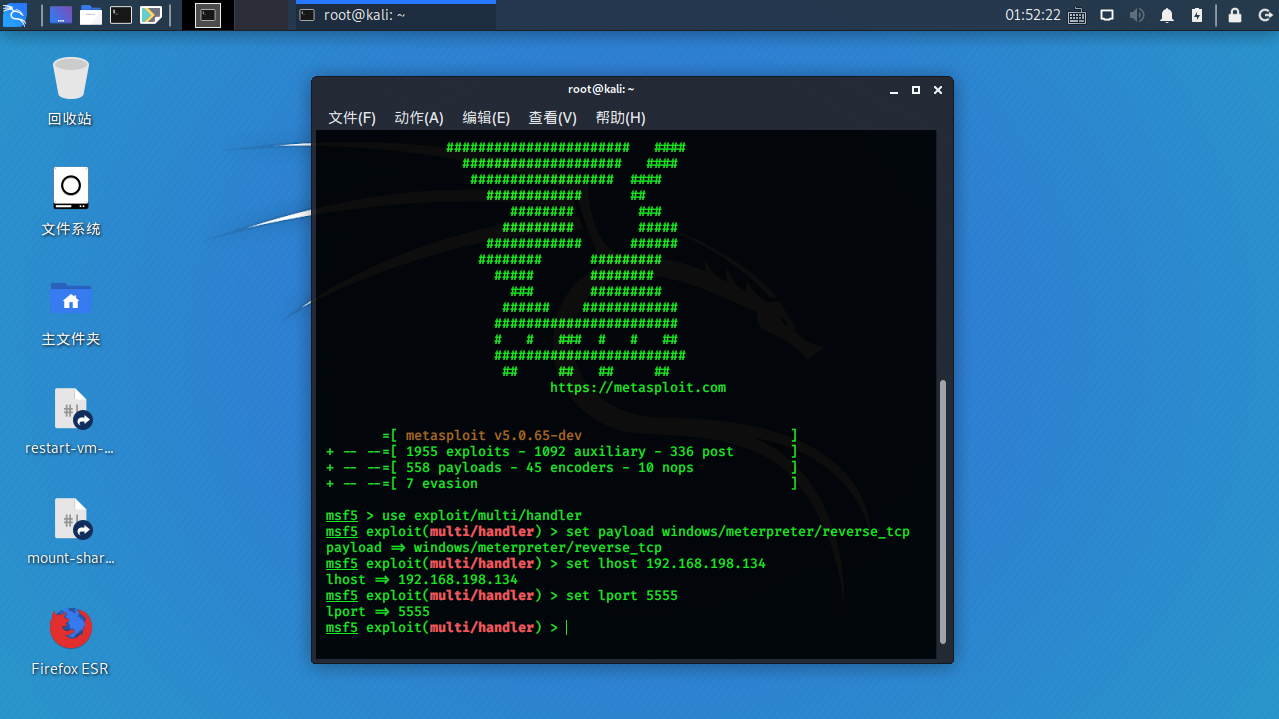The height and width of the screenshot is (719, 1279).
Task: Launch the terminal emulator from panel
Action: (x=121, y=15)
